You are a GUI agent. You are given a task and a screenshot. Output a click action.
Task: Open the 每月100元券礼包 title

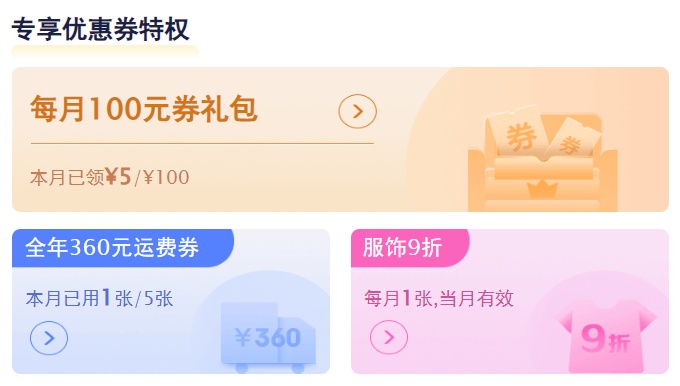[144, 109]
